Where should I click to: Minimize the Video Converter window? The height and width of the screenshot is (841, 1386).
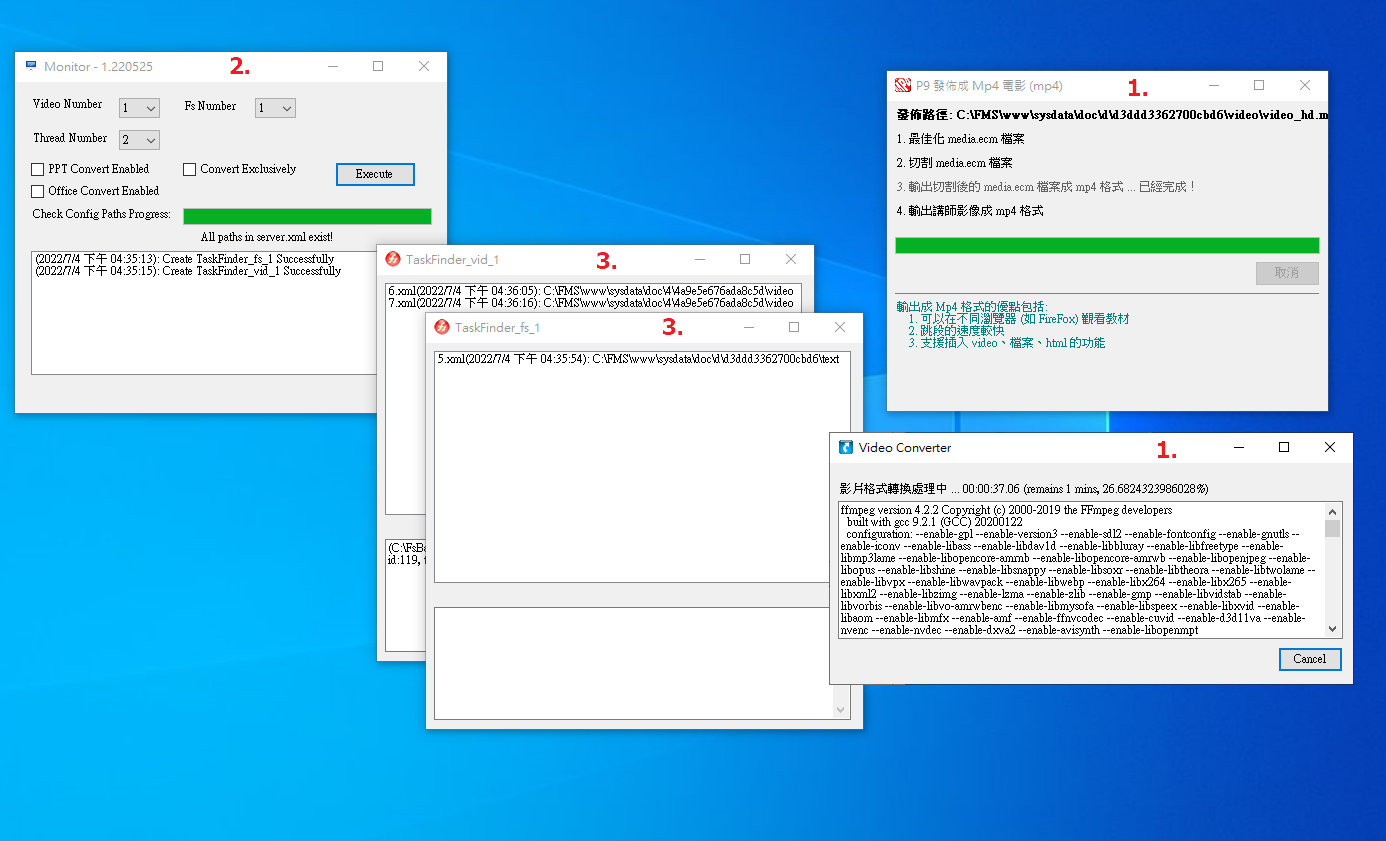[1239, 447]
